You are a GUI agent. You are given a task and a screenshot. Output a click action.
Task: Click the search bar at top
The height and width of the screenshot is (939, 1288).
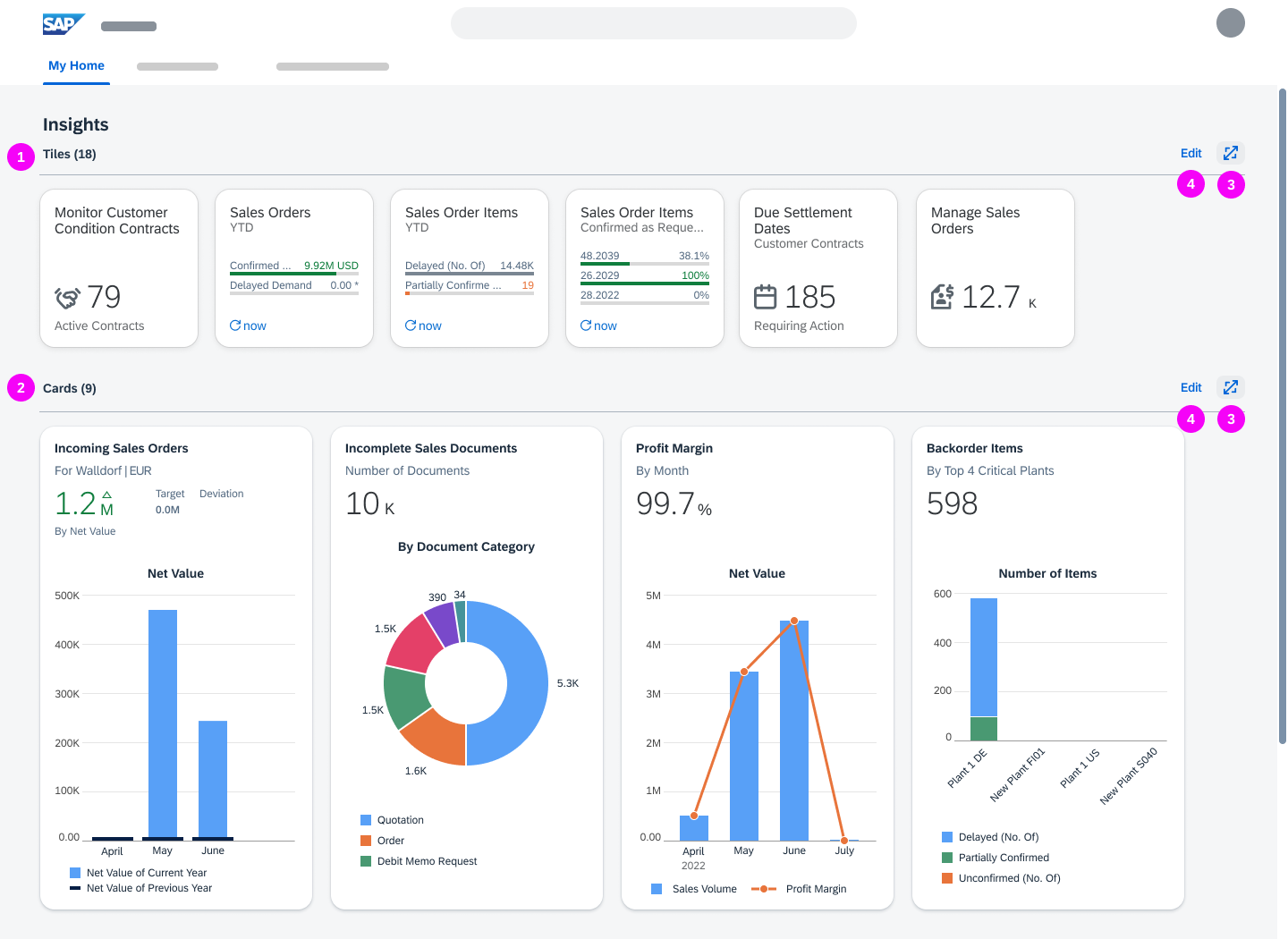(654, 23)
